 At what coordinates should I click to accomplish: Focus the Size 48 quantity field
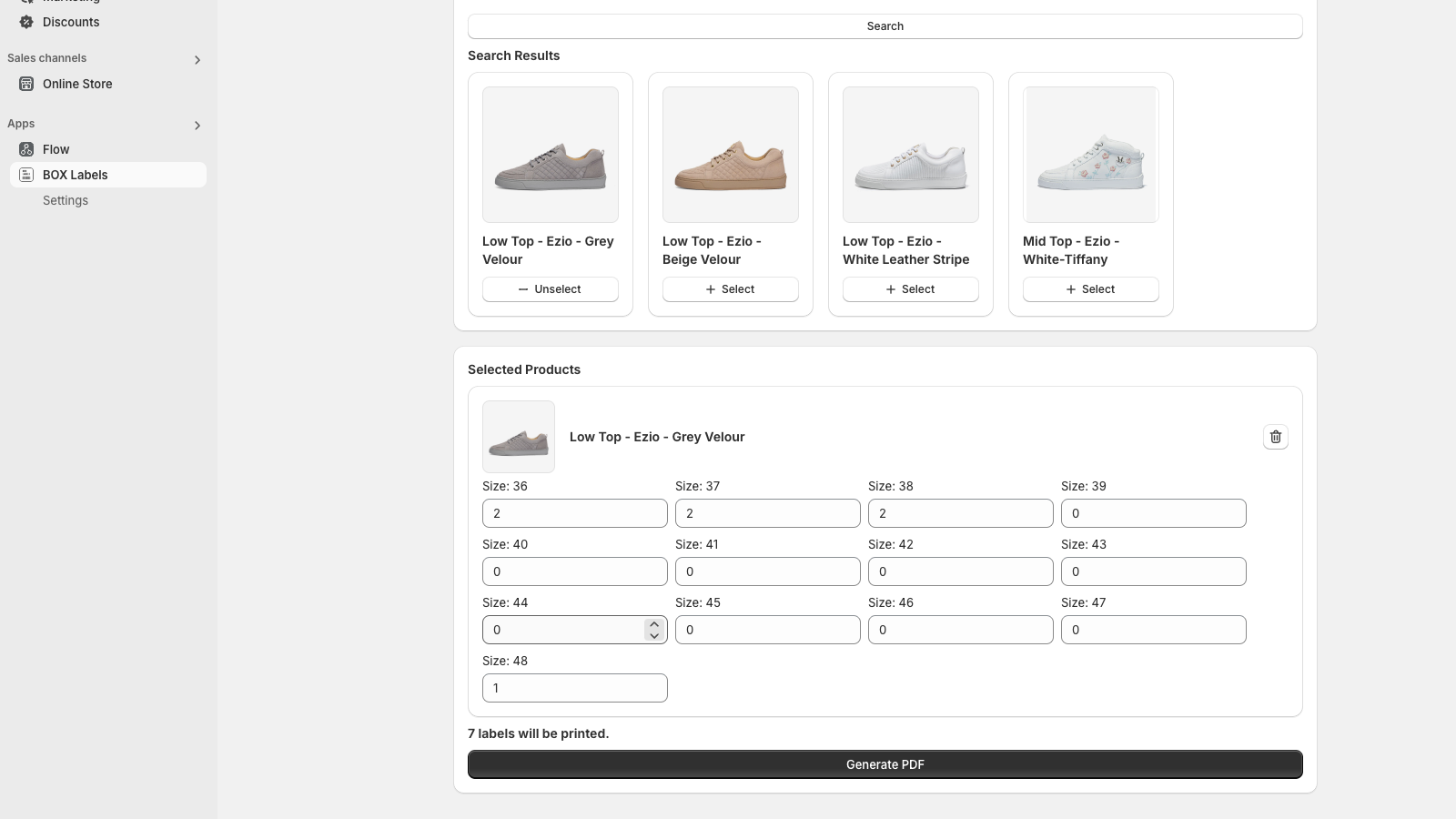(574, 688)
